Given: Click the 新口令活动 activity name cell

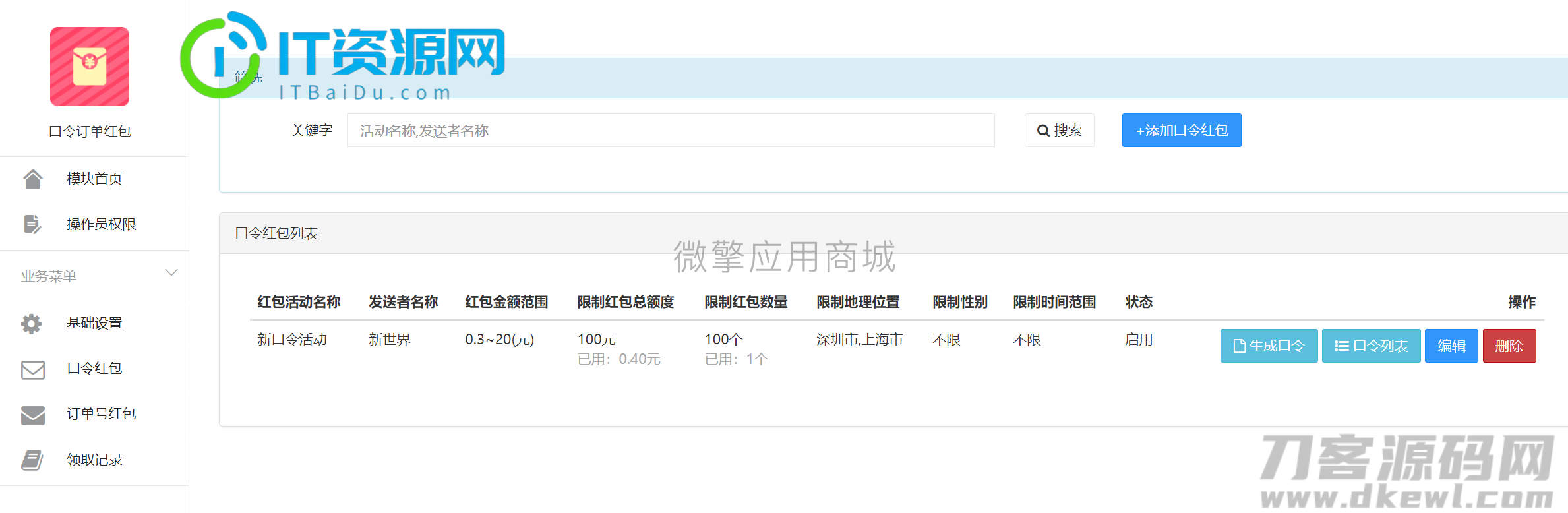Looking at the screenshot, I should [x=292, y=340].
